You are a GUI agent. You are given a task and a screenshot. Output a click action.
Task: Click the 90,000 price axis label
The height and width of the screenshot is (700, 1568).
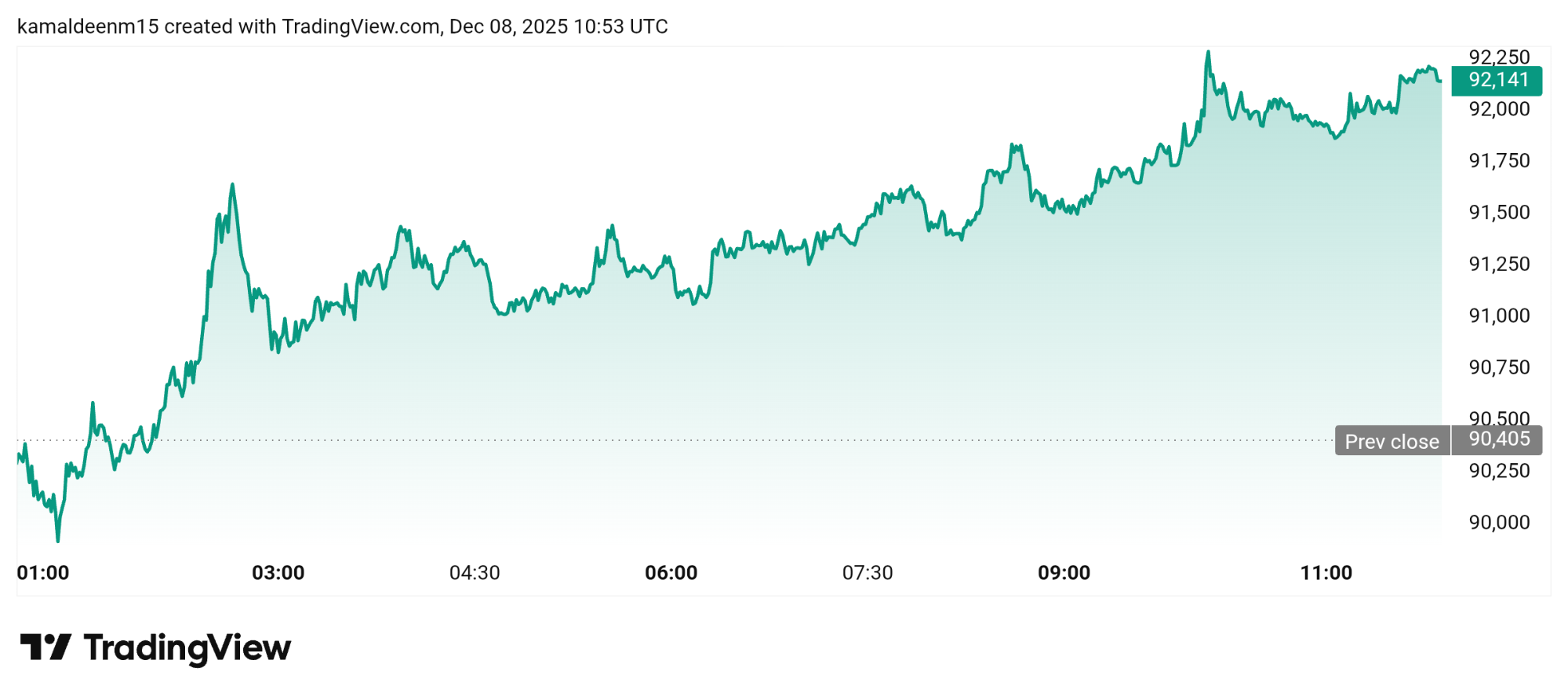coord(1499,523)
